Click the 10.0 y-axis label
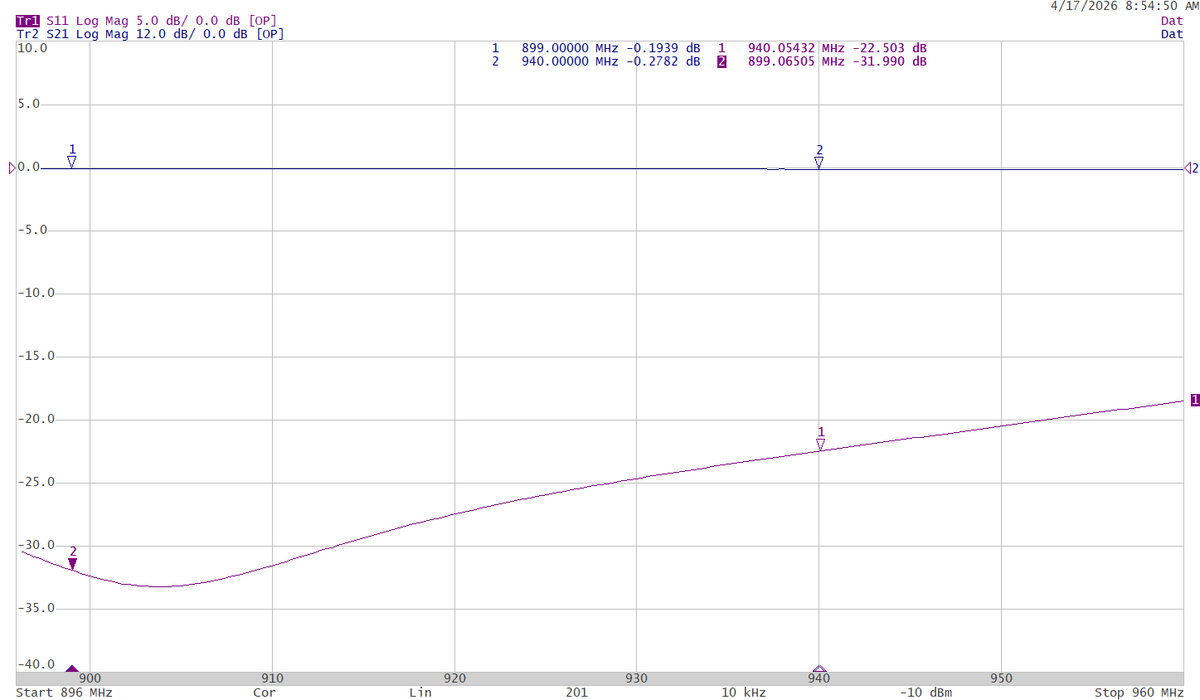The image size is (1200, 700). (32, 47)
